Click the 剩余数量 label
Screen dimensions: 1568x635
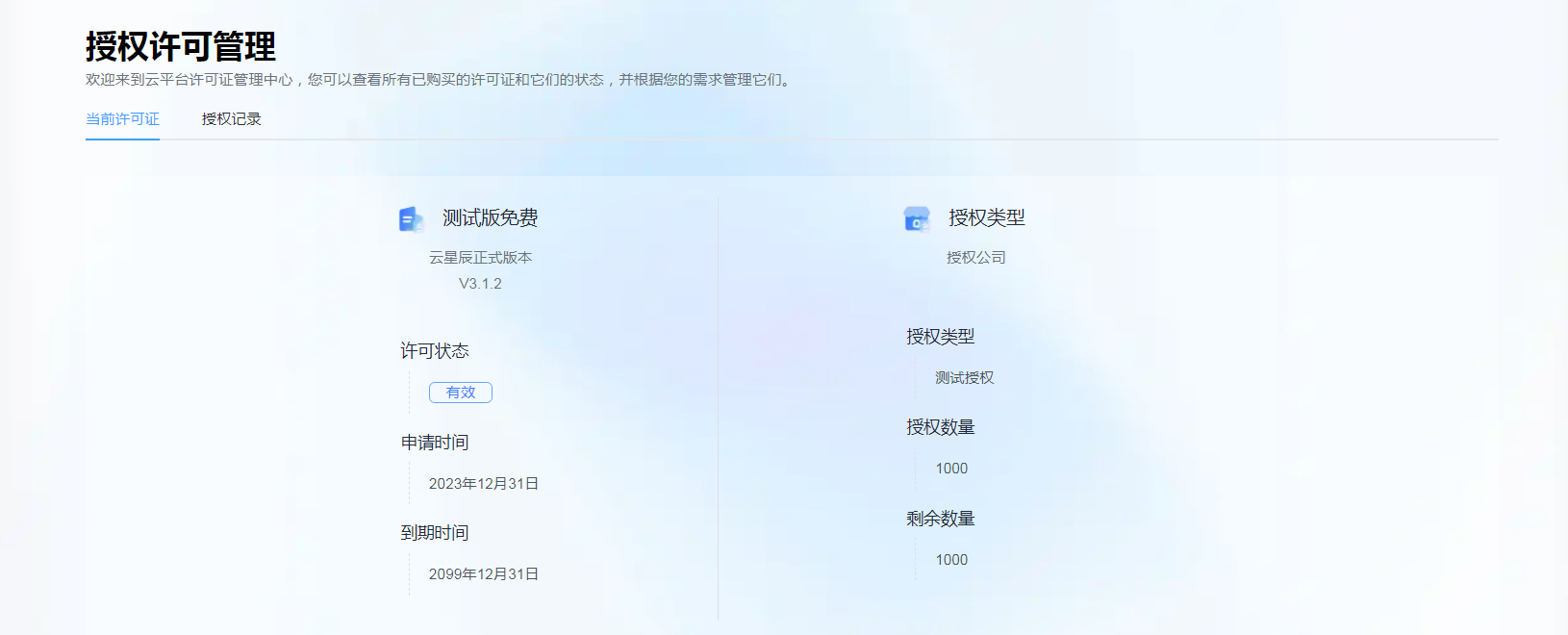[x=940, y=519]
